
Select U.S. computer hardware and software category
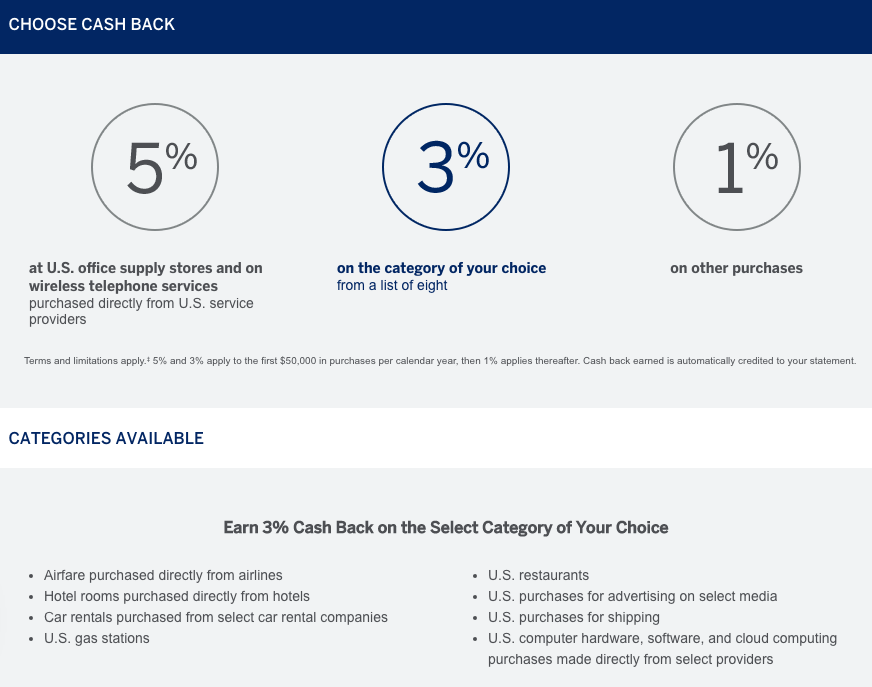662,649
